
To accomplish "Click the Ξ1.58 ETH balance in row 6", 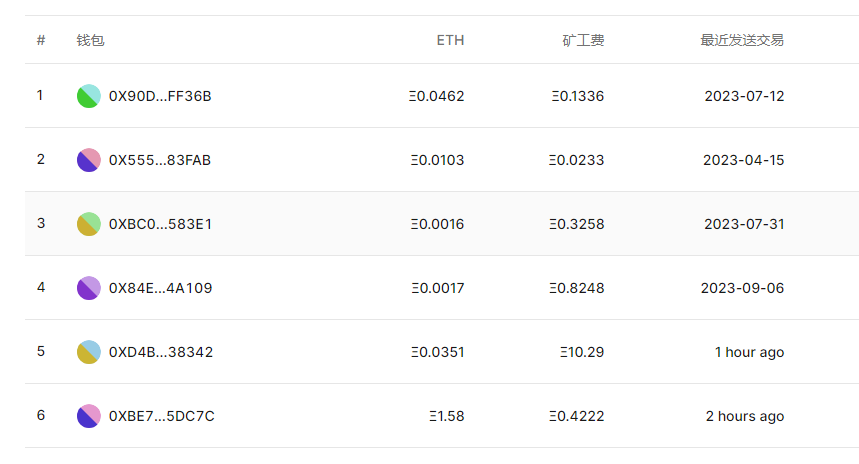I will click(446, 416).
